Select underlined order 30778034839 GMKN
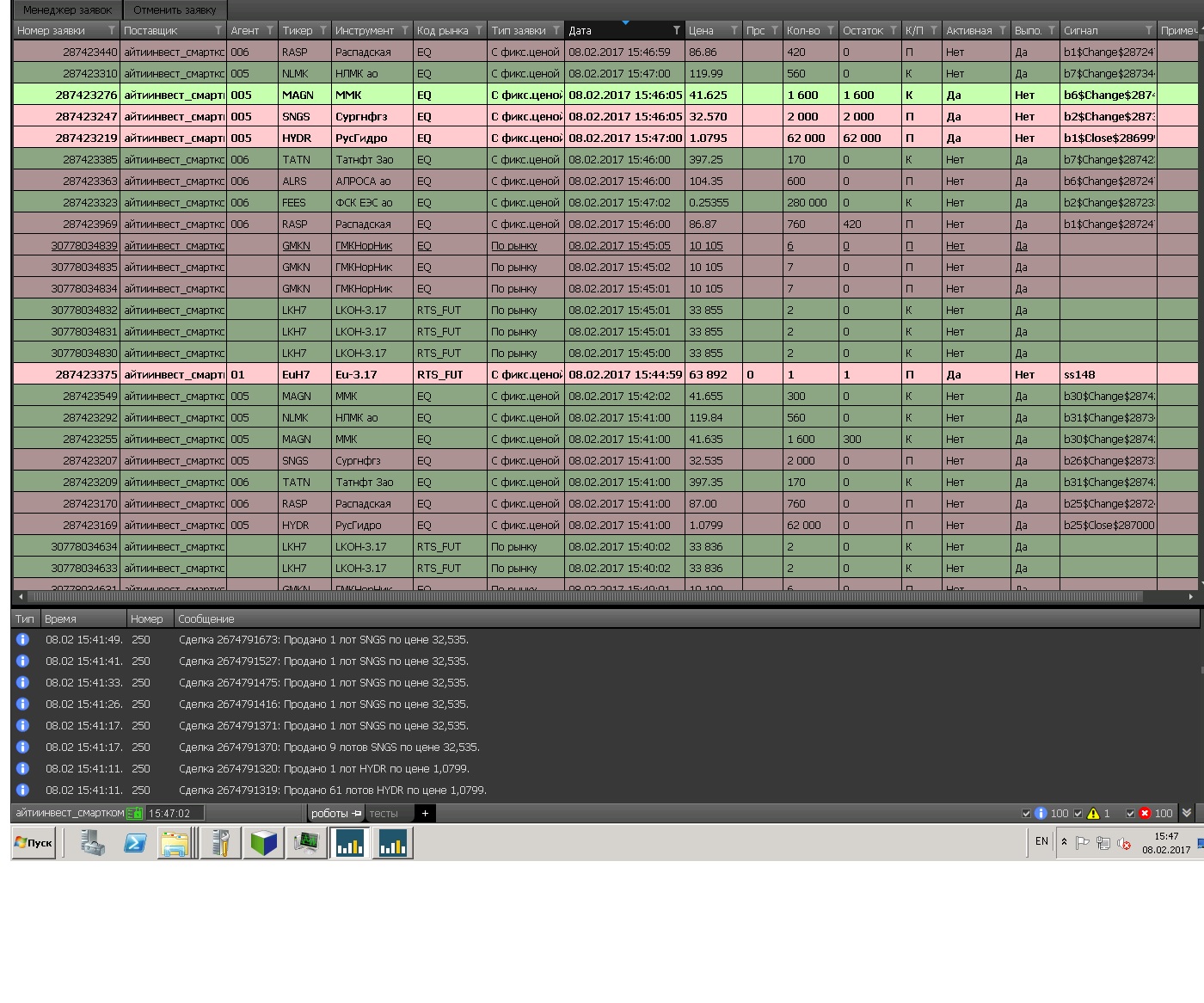1204x1003 pixels. [606, 245]
